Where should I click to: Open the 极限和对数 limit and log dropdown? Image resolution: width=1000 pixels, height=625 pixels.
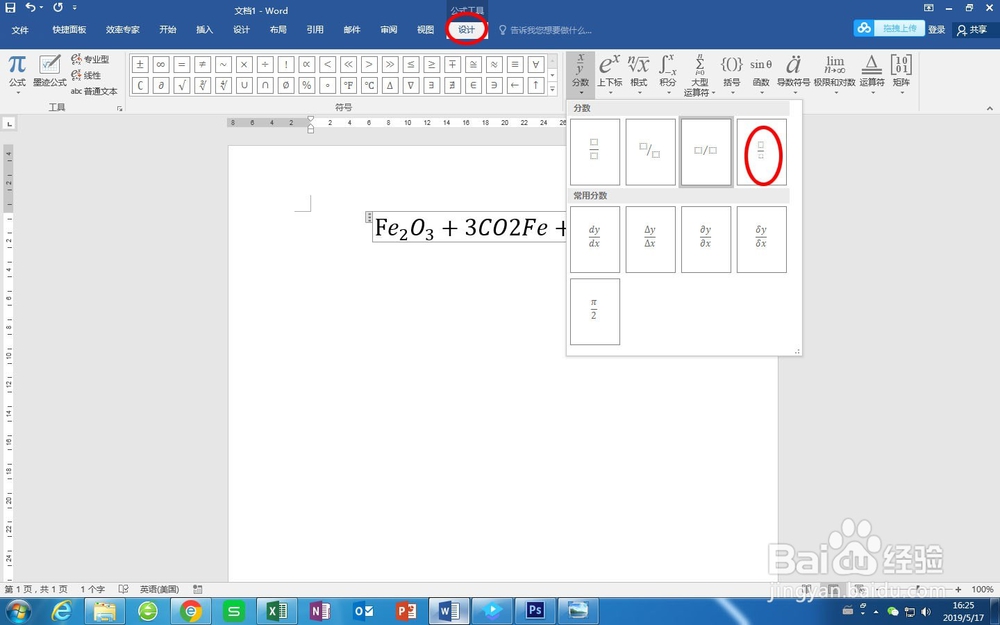pyautogui.click(x=835, y=74)
